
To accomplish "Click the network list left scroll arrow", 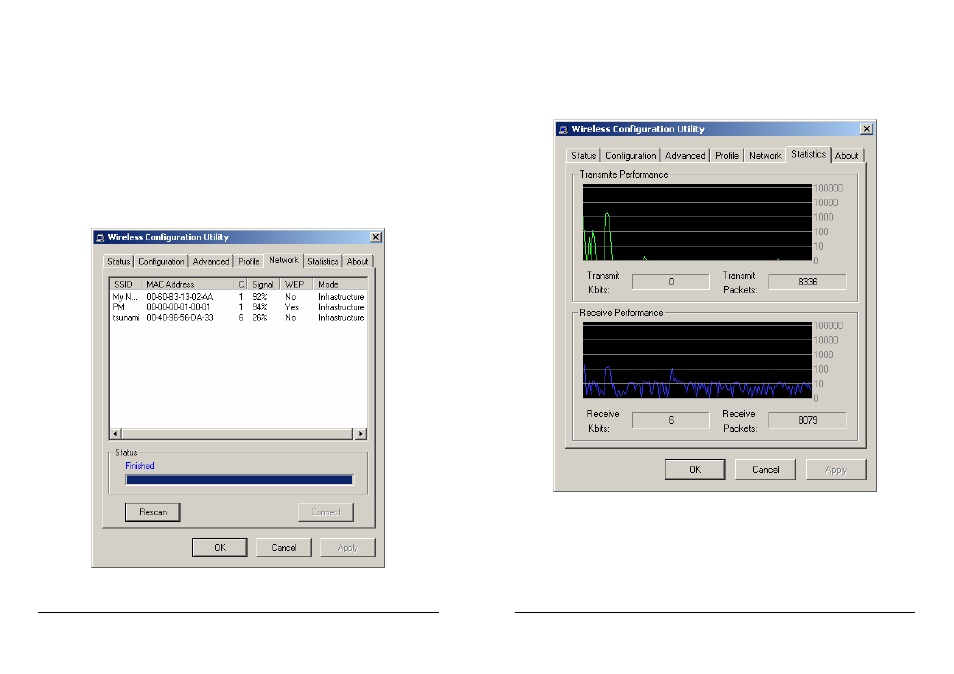I will (x=116, y=434).
